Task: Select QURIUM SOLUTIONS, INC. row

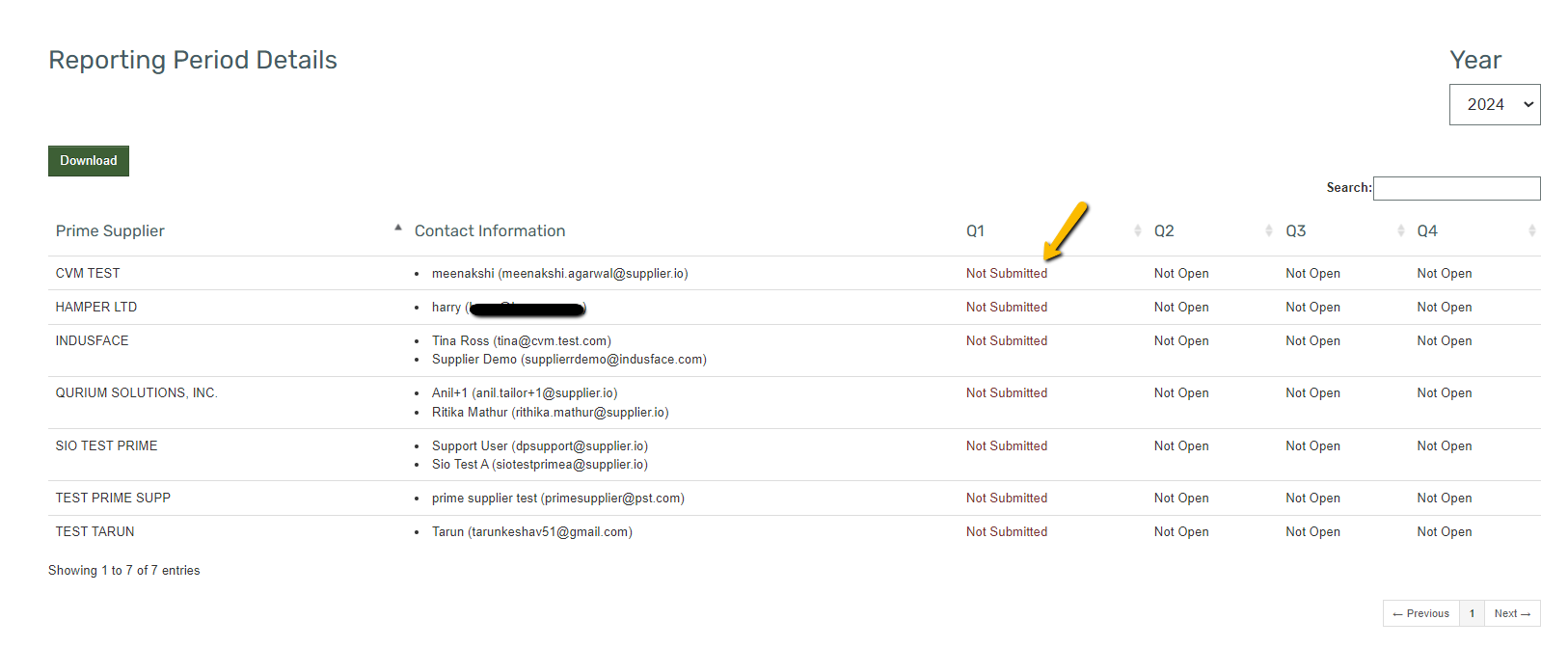Action: [x=795, y=403]
